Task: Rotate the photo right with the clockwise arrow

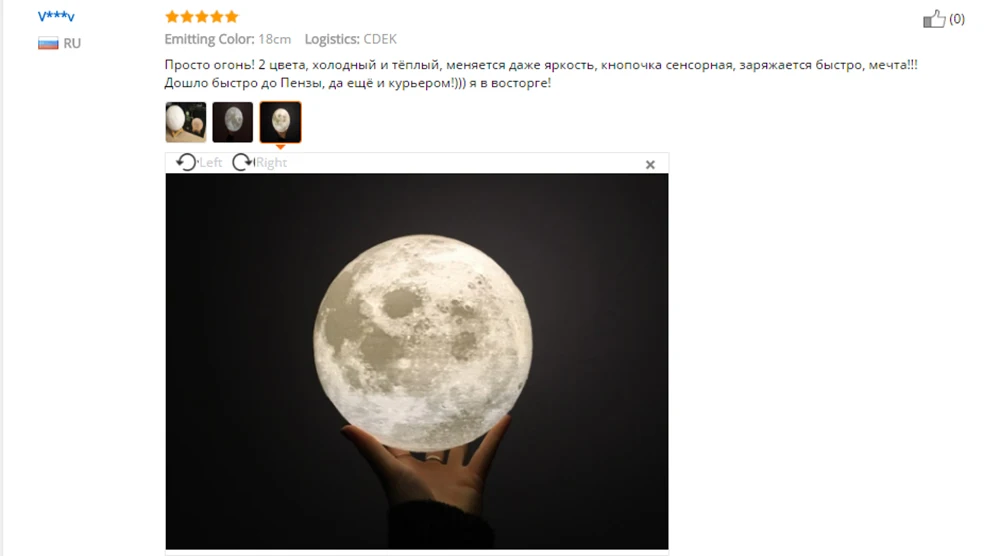Action: point(242,163)
